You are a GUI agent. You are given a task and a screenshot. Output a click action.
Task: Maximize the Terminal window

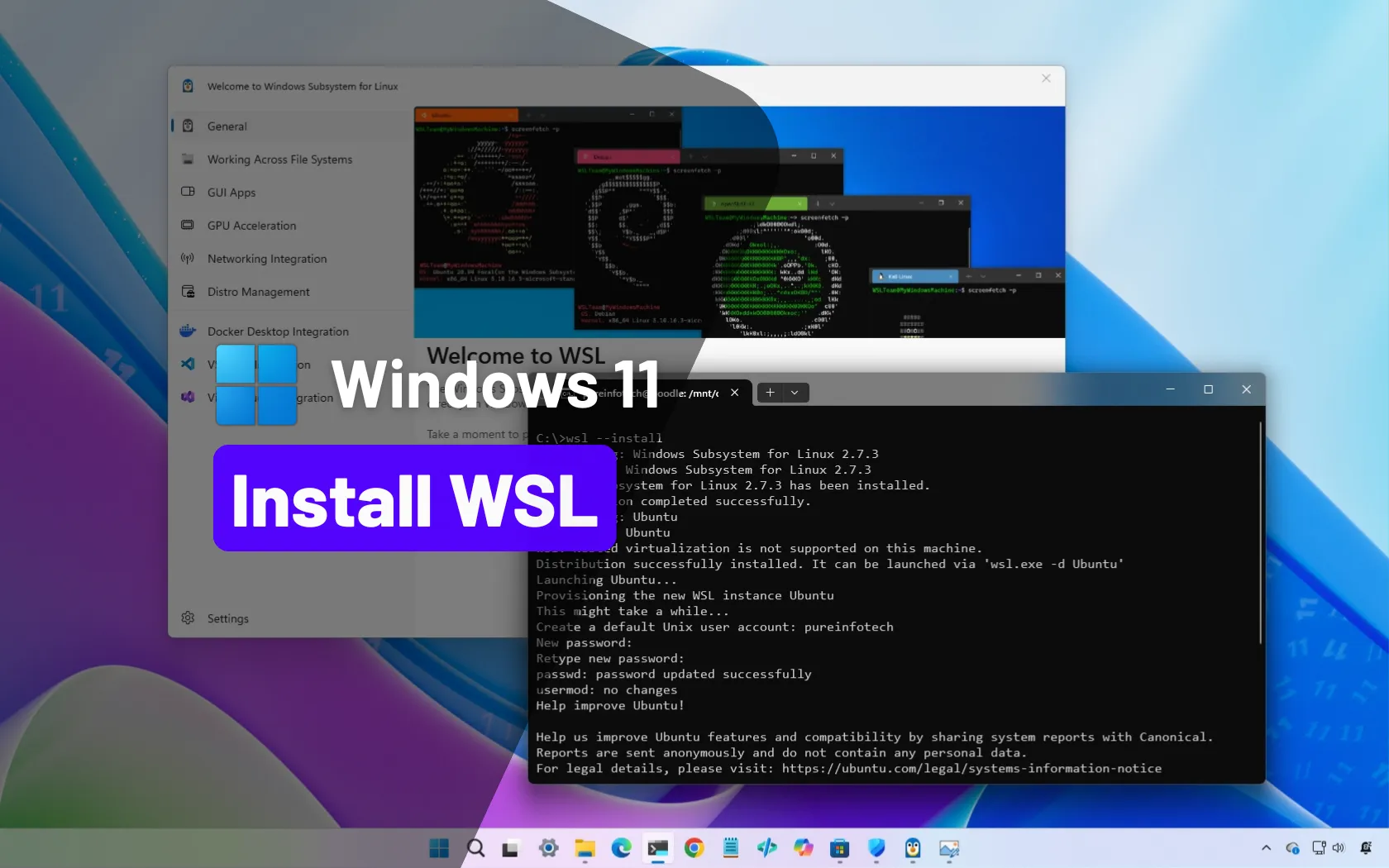[x=1208, y=389]
